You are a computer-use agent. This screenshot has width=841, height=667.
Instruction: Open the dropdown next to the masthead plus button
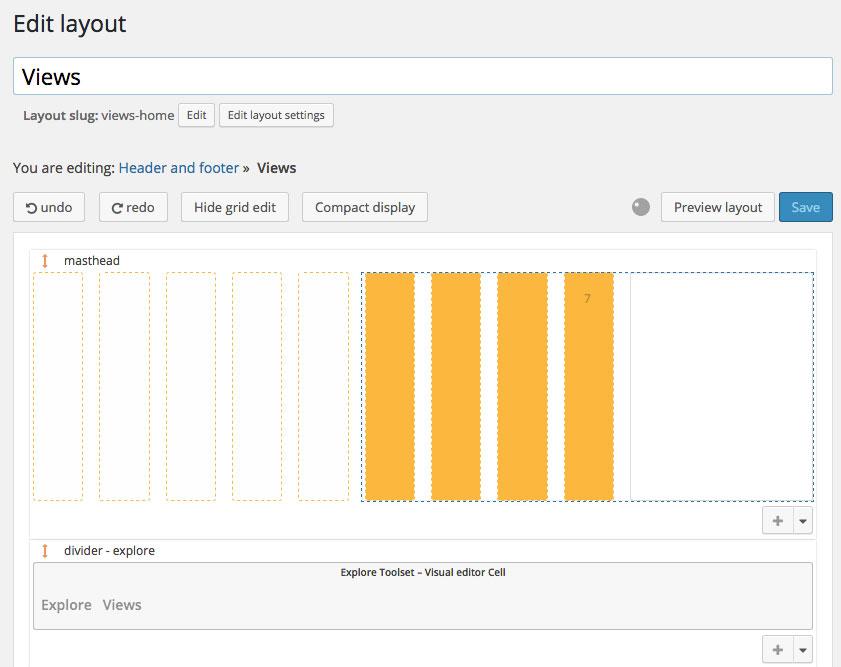click(802, 520)
